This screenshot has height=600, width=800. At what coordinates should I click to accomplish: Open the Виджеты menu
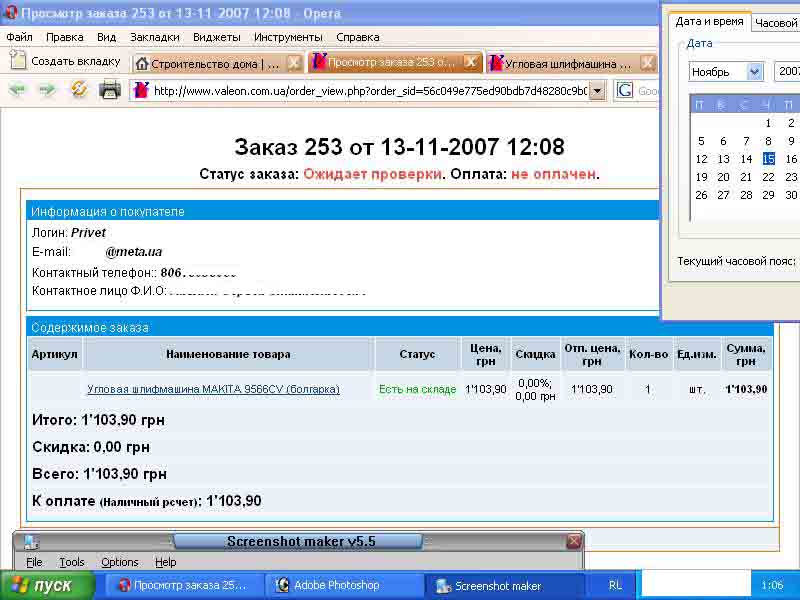pyautogui.click(x=217, y=37)
